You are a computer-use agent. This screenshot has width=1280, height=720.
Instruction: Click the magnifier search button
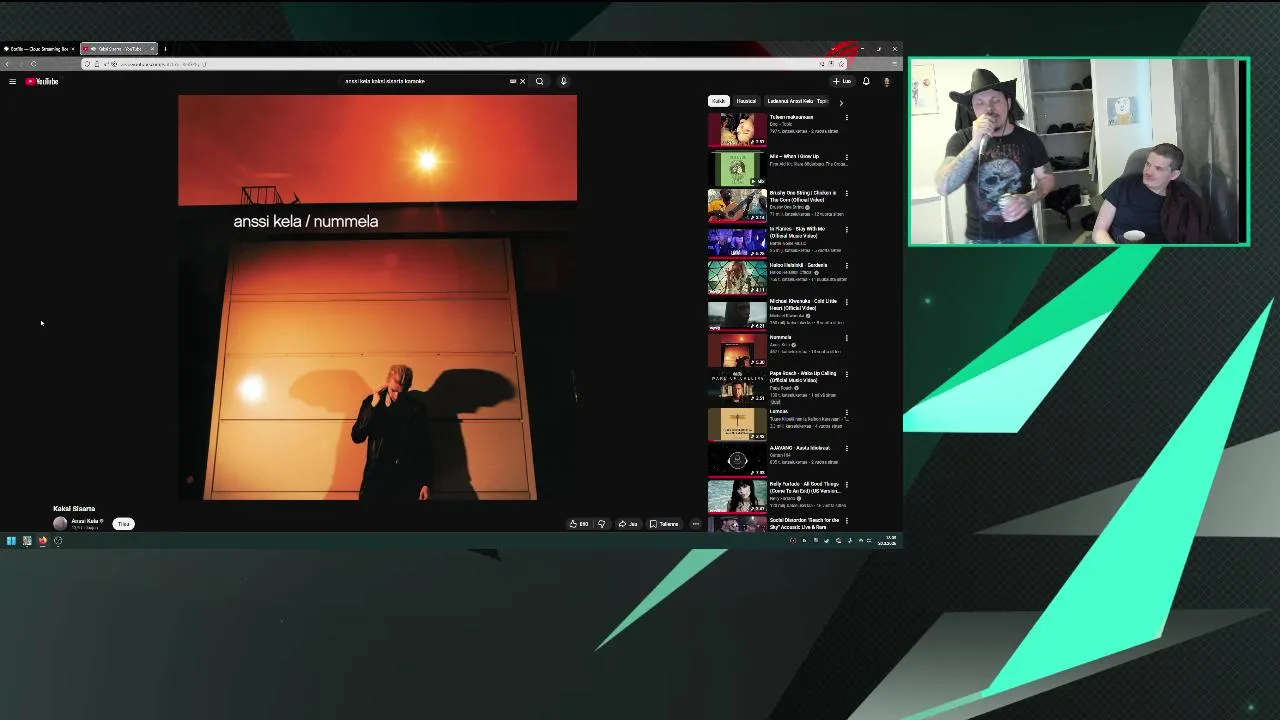pos(539,81)
